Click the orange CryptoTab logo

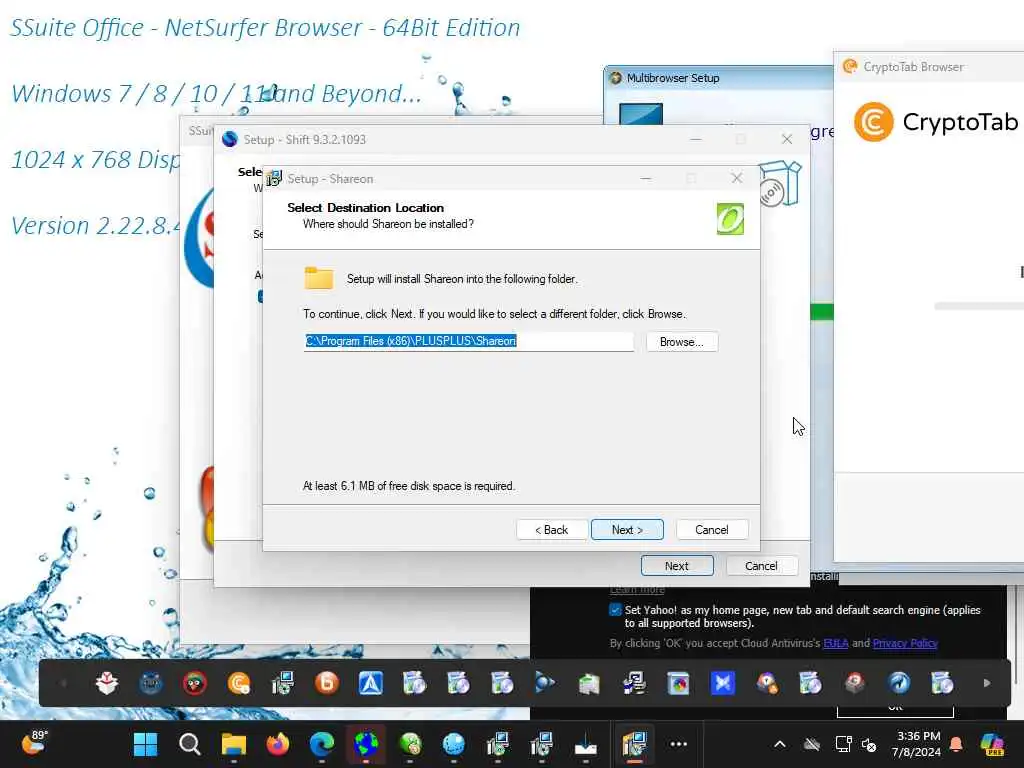pos(874,121)
